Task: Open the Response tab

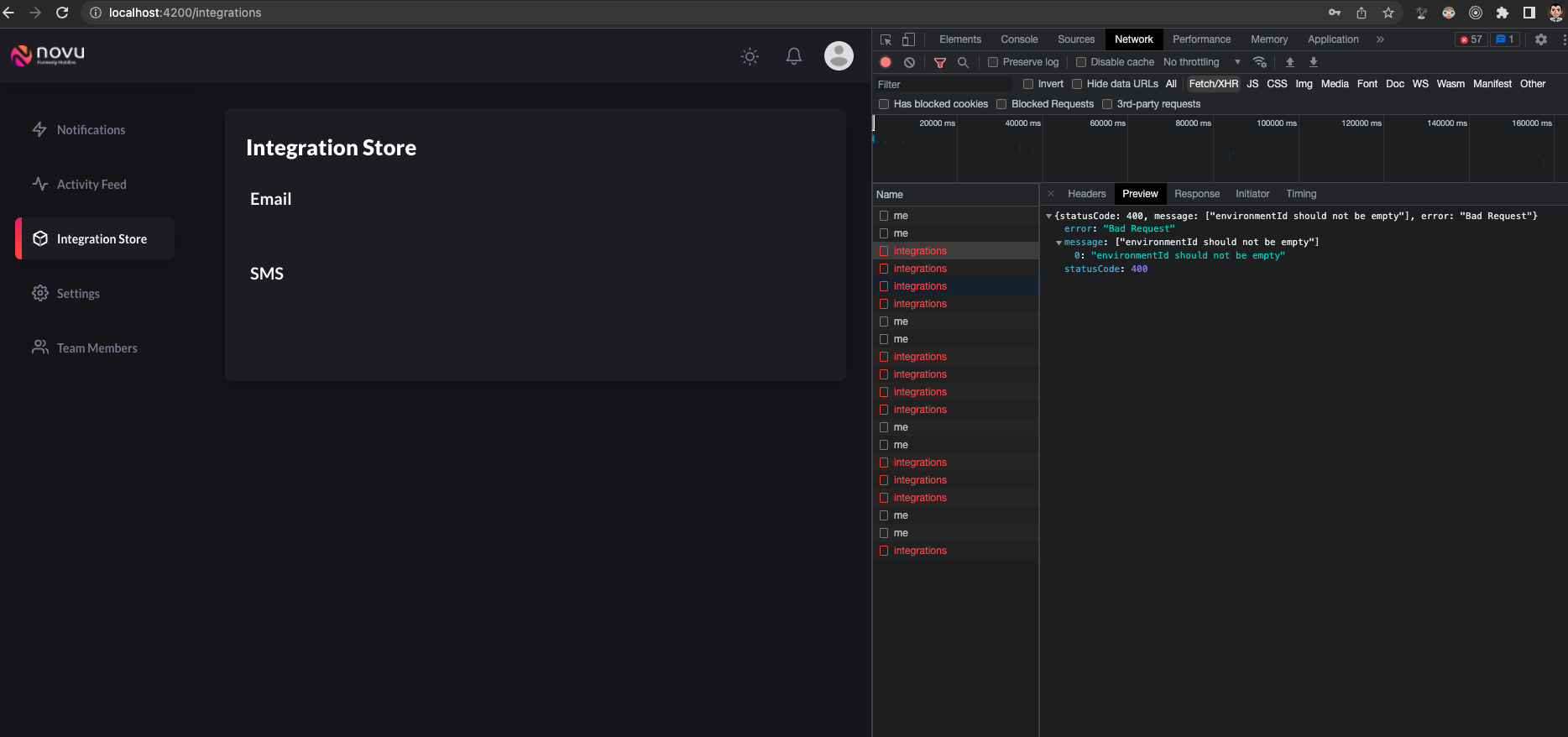Action: click(x=1197, y=194)
